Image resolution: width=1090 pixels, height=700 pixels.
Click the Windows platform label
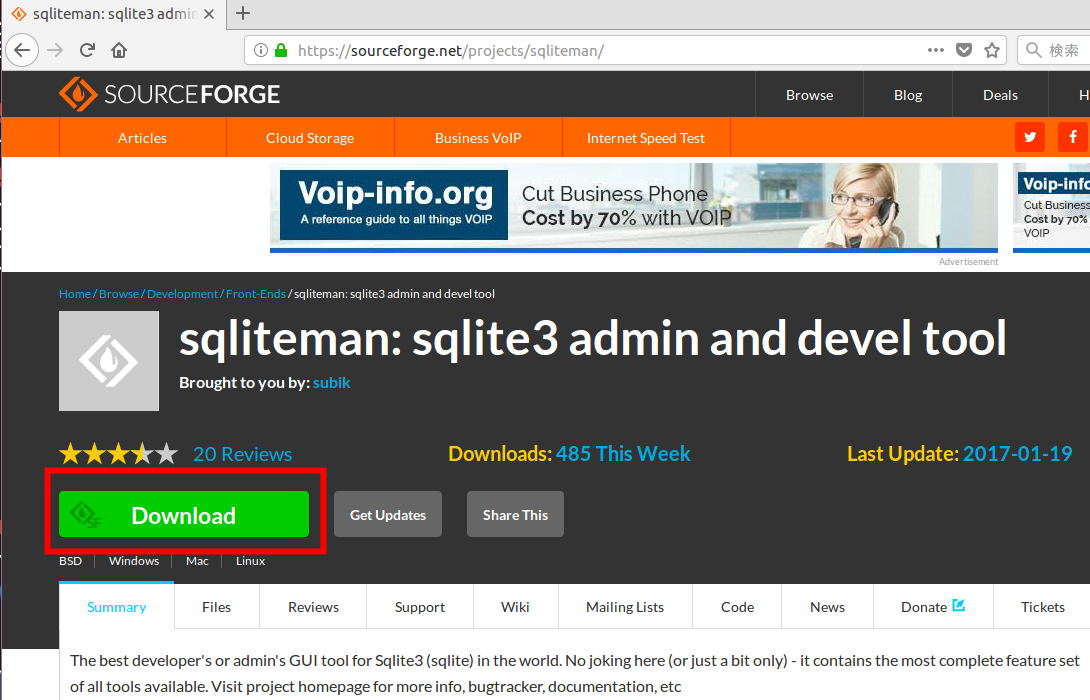point(134,561)
